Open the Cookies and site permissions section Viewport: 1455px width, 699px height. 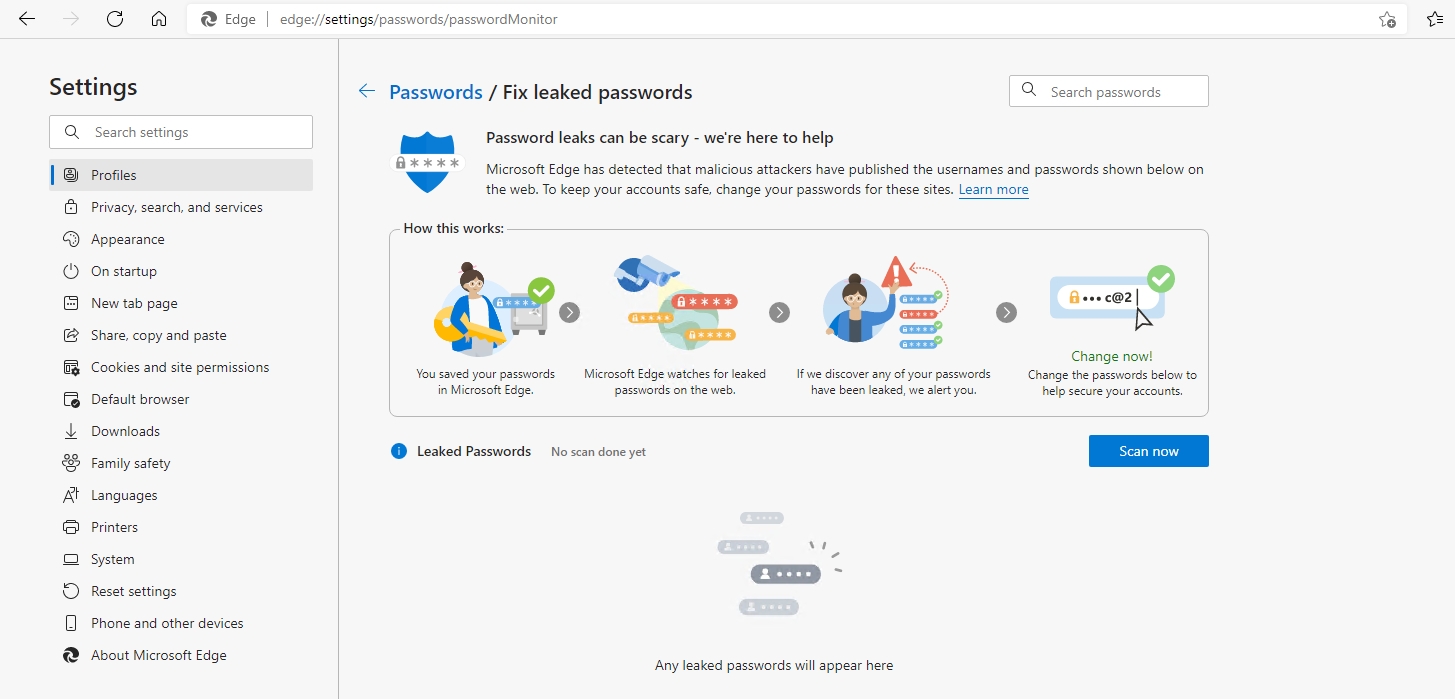[180, 367]
